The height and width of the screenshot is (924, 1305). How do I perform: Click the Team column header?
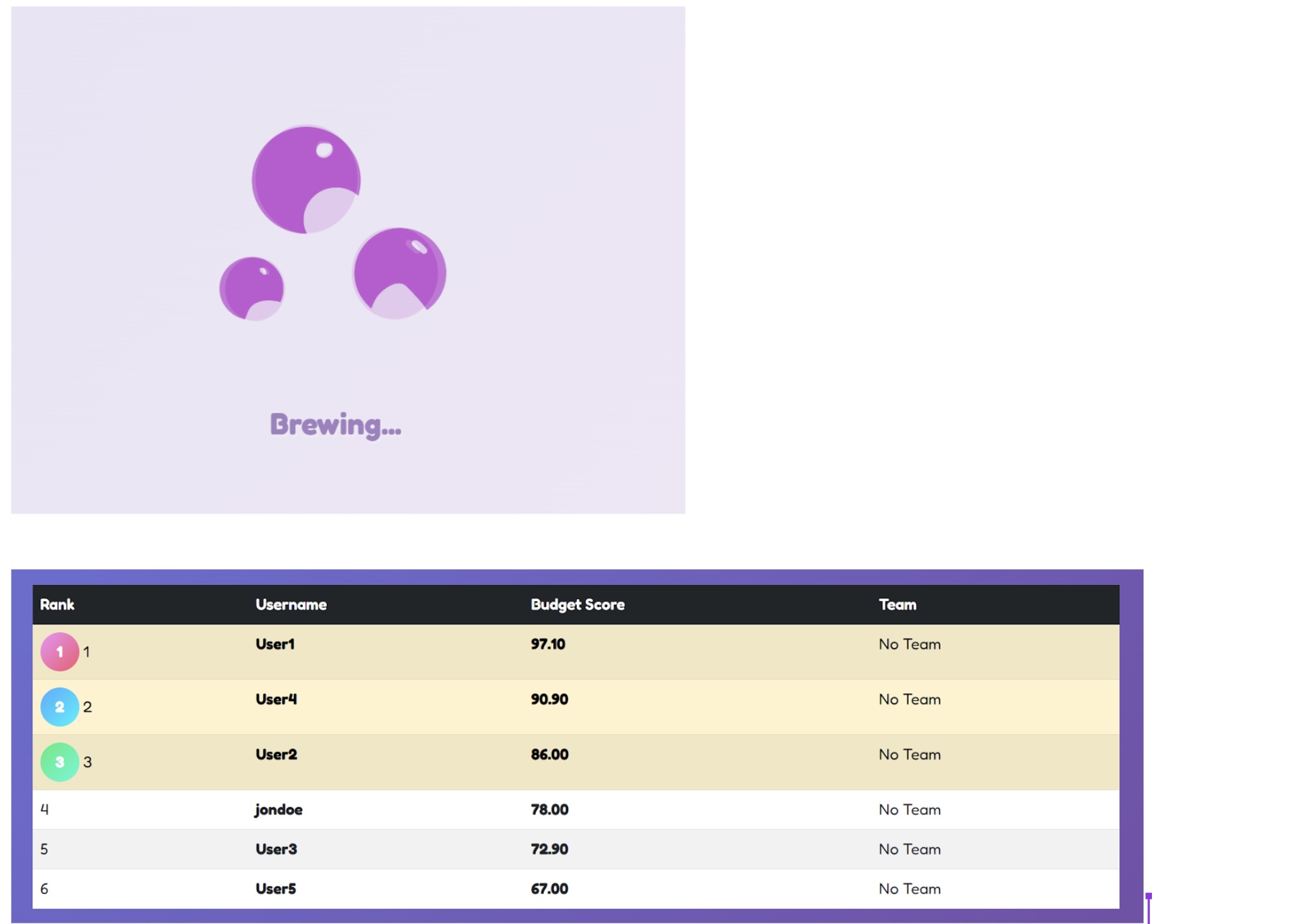pyautogui.click(x=897, y=604)
